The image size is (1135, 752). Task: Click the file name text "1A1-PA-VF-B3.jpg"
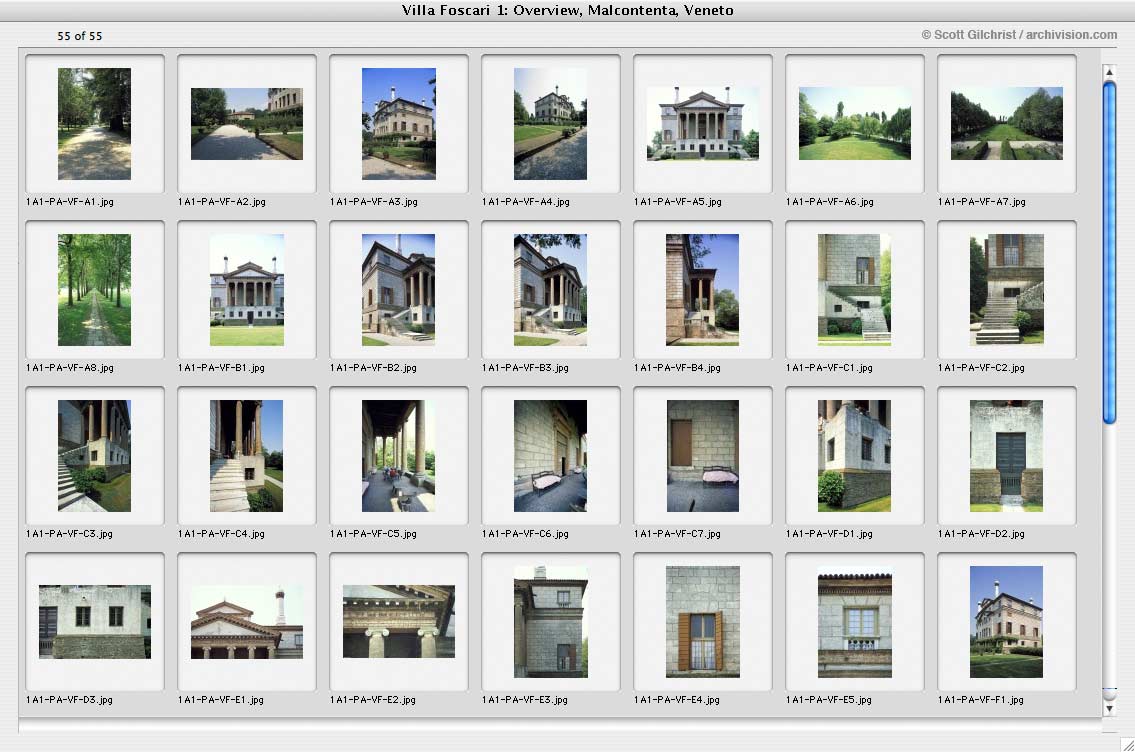tap(526, 368)
